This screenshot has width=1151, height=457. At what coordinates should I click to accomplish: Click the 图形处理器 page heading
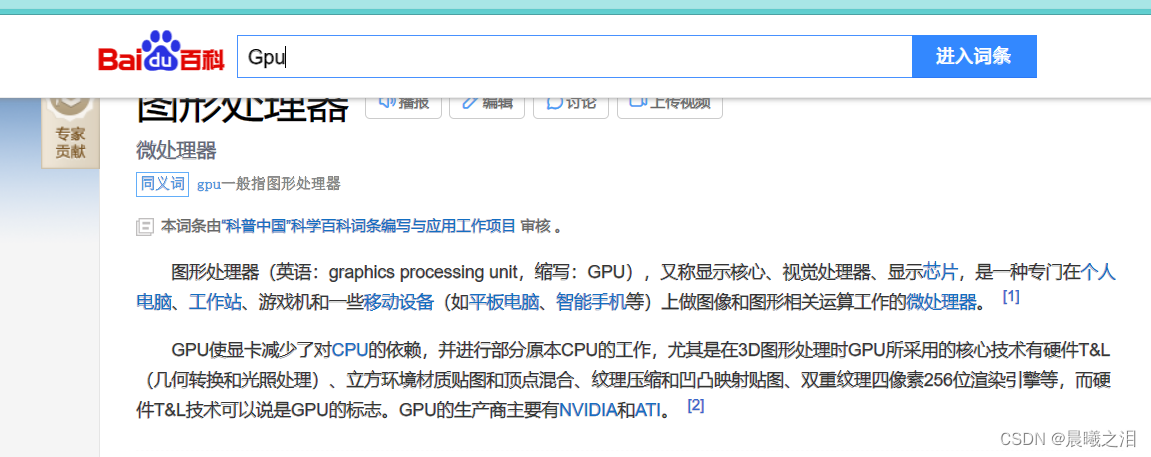pos(244,110)
